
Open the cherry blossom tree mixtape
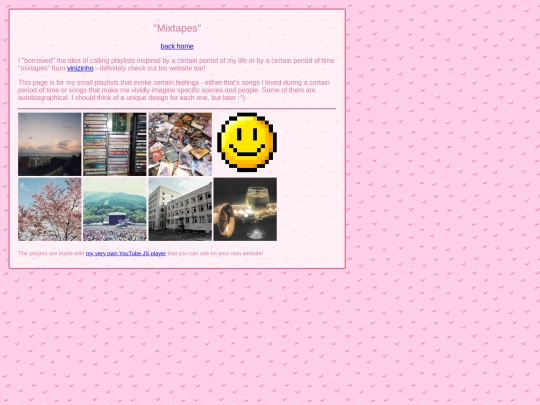(50, 209)
